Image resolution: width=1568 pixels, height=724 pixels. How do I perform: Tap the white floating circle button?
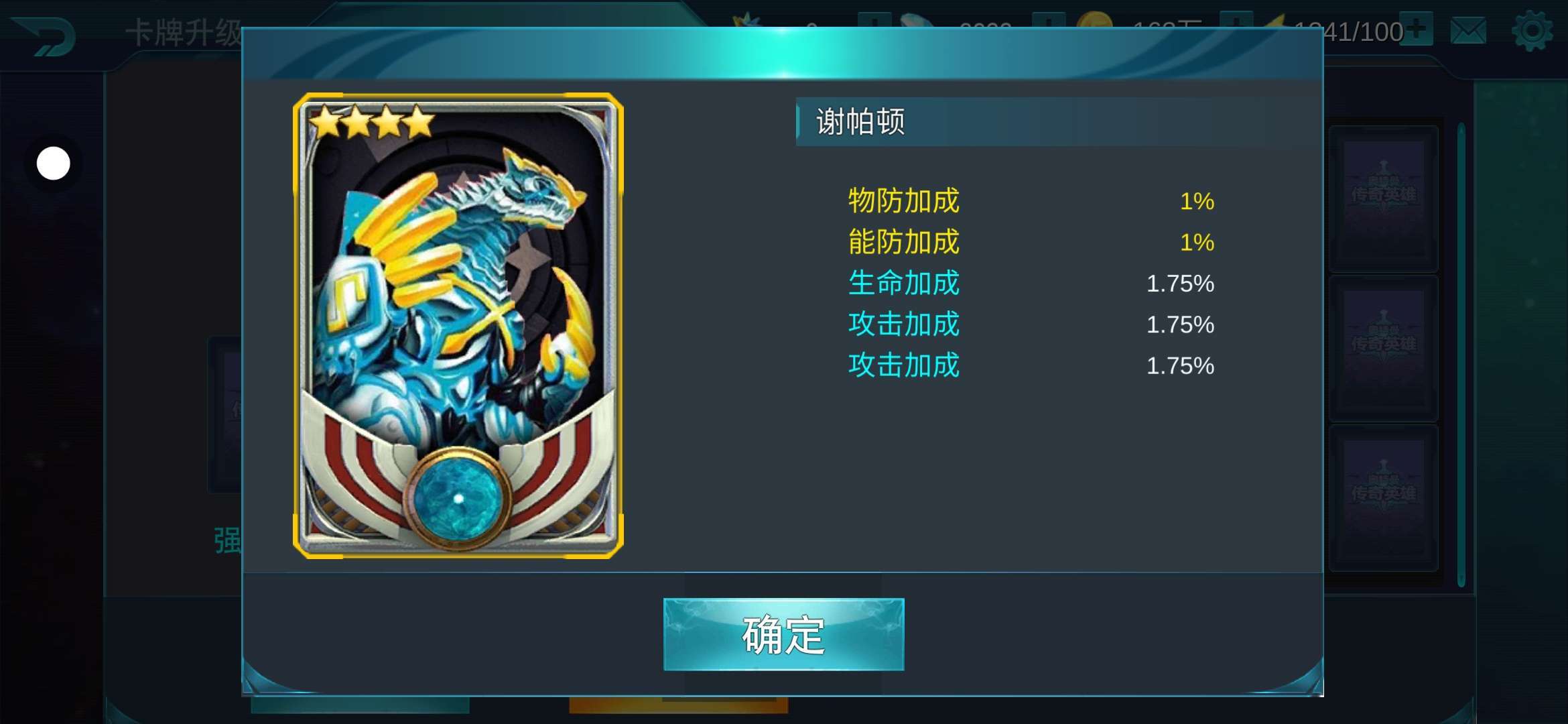[53, 163]
